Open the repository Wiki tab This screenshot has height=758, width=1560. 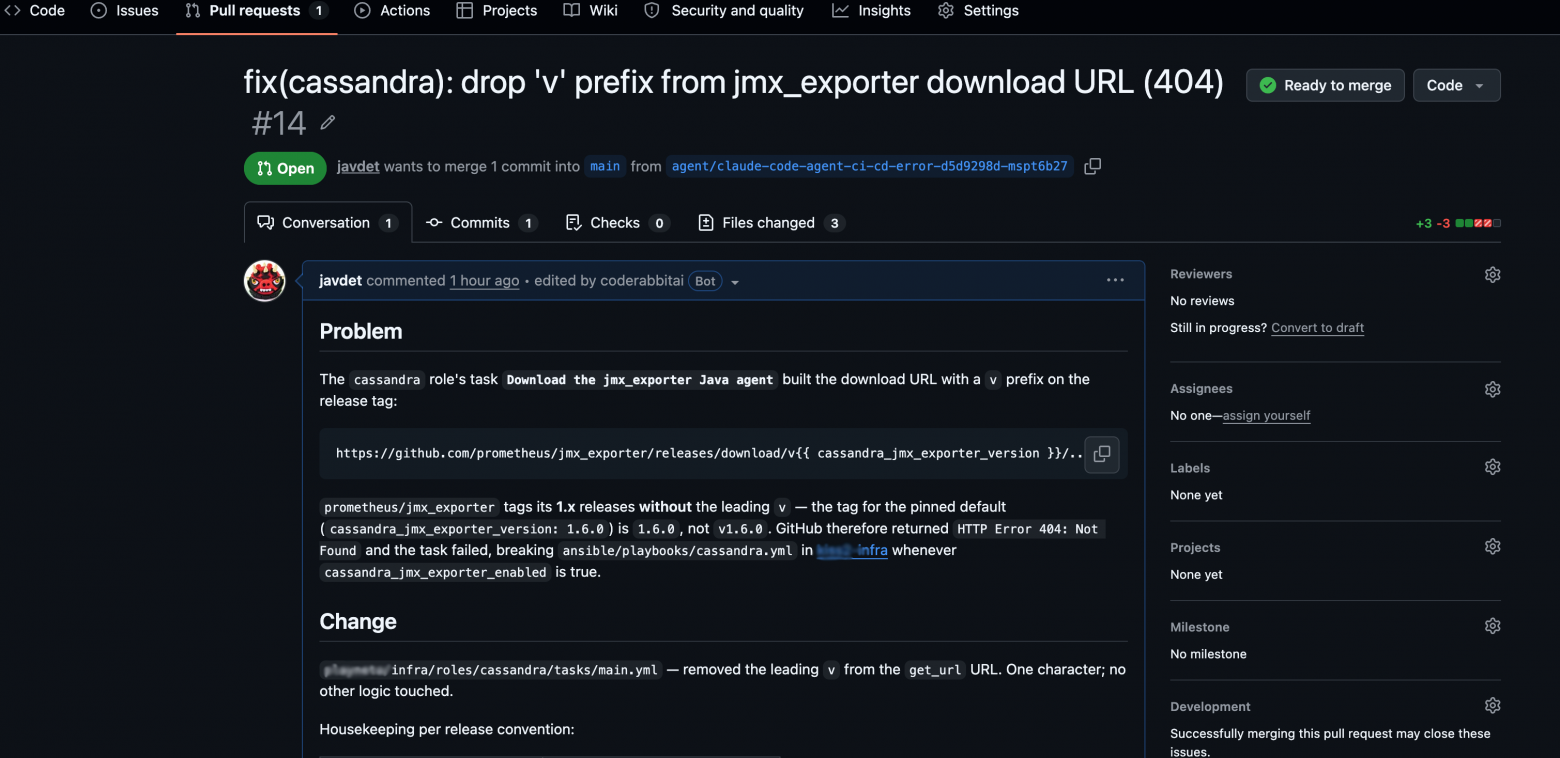coord(590,11)
